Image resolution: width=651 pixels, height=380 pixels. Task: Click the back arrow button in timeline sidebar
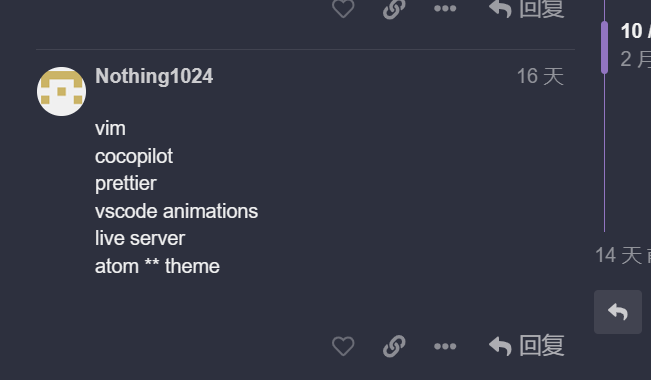(x=618, y=312)
